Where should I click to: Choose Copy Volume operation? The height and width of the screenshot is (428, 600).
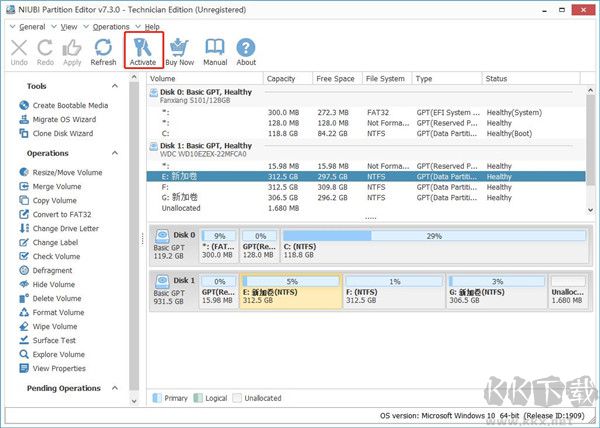click(48, 200)
